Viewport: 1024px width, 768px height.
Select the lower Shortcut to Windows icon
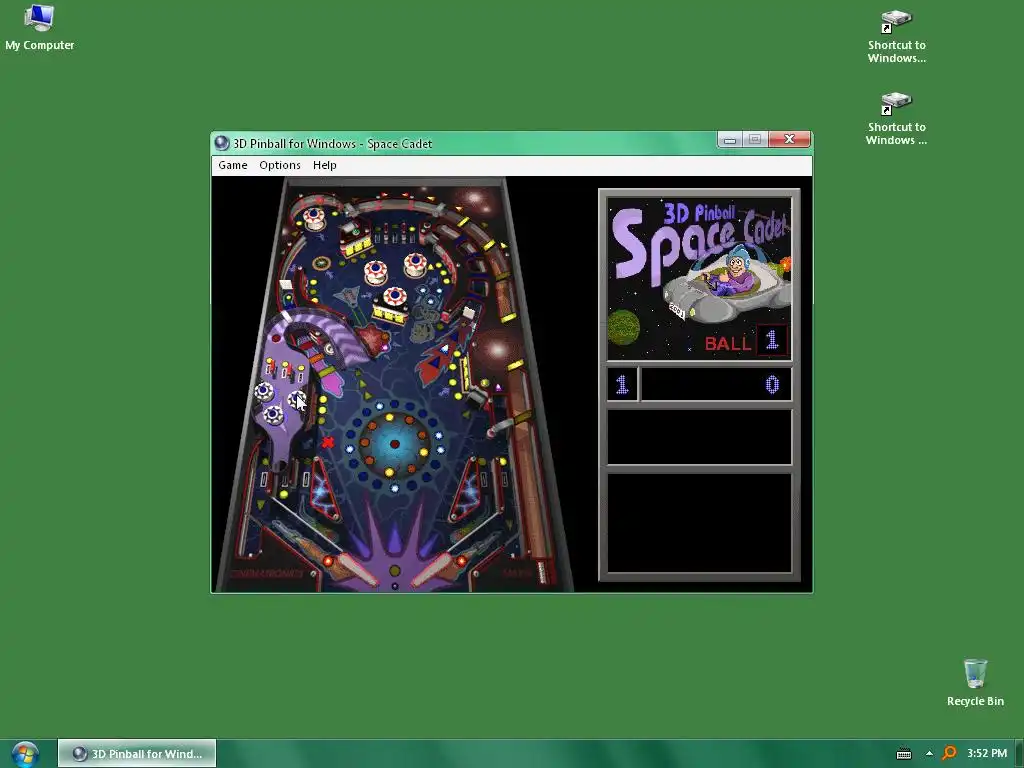coord(897,118)
